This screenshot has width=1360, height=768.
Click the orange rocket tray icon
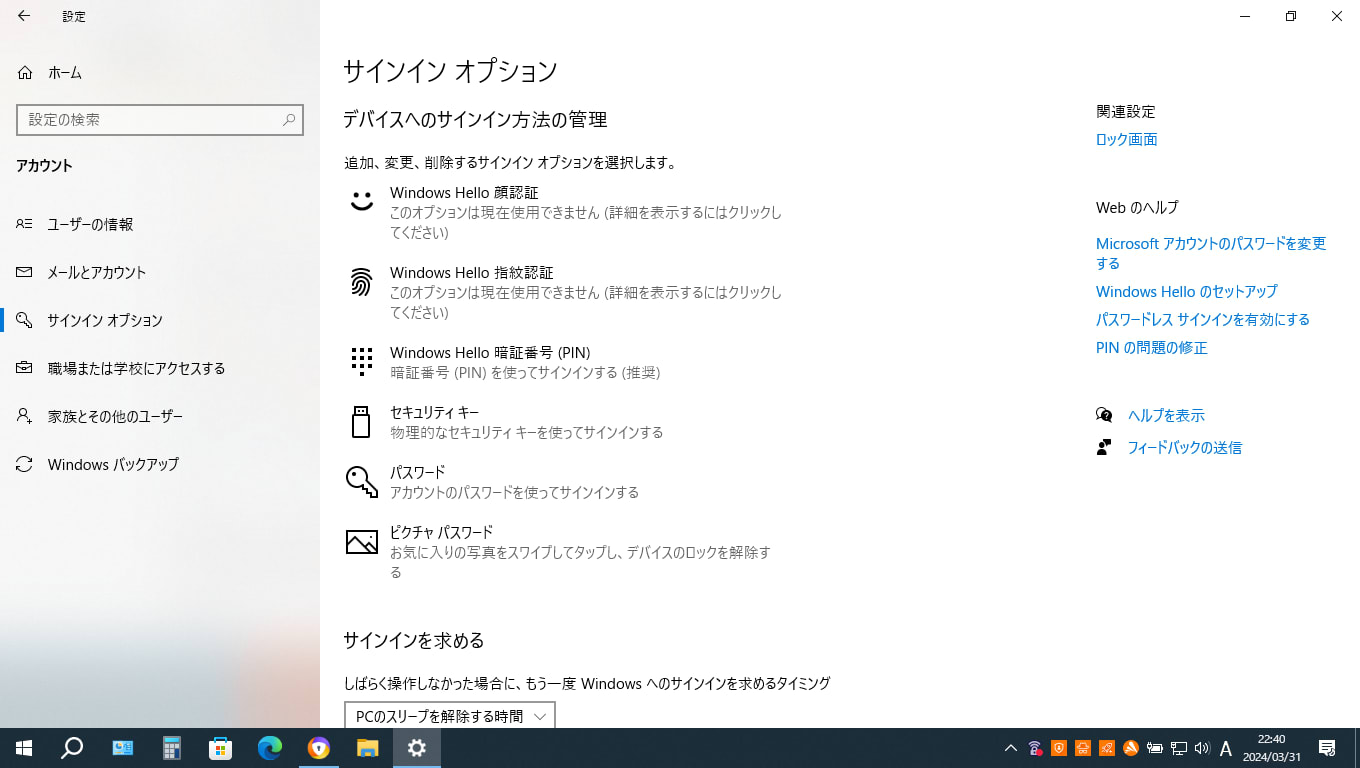tap(1107, 748)
